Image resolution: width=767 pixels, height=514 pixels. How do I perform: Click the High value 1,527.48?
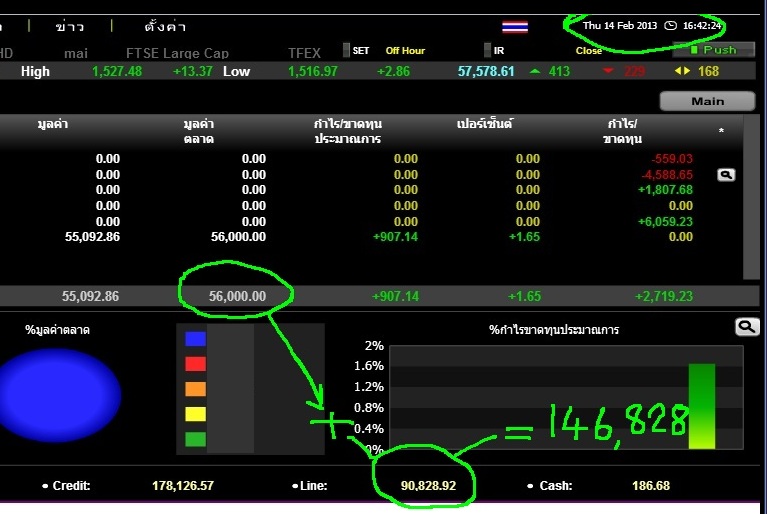click(x=117, y=71)
